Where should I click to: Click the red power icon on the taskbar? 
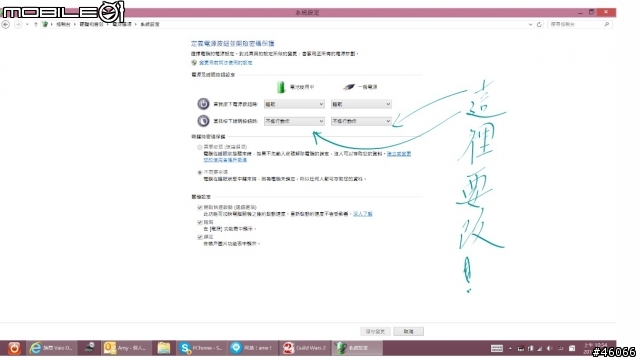pos(14,348)
